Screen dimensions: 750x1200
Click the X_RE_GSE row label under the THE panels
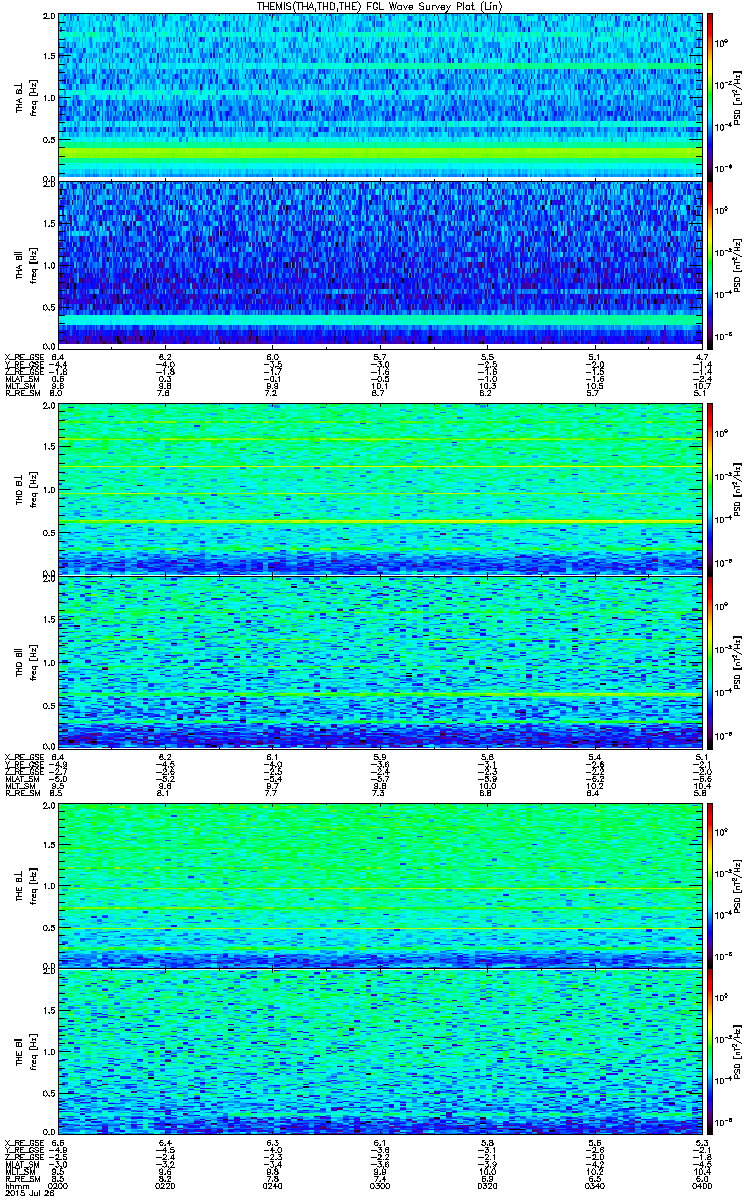point(22,1143)
